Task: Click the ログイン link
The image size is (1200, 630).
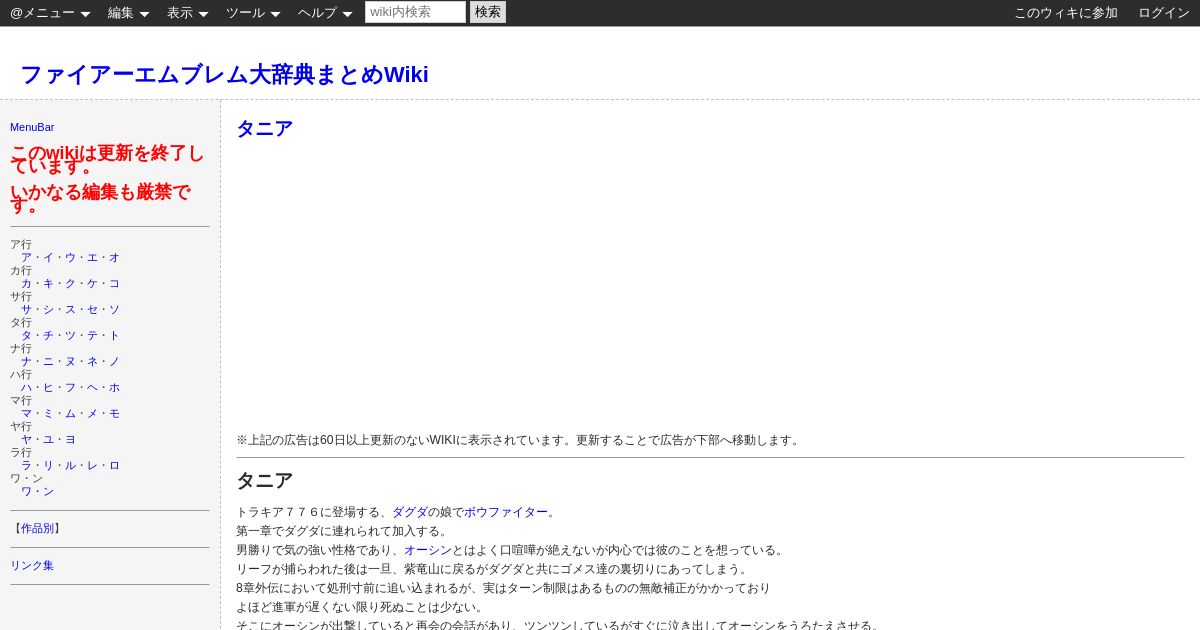Action: 1164,13
